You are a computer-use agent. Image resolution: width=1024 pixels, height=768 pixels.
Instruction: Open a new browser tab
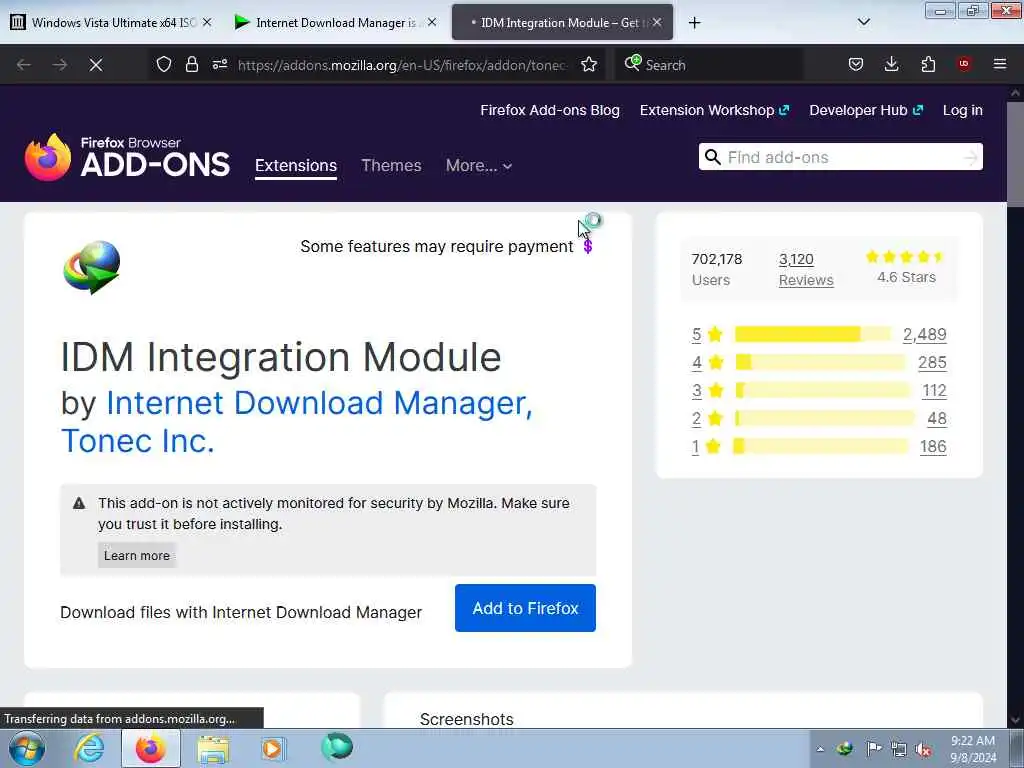coord(694,23)
